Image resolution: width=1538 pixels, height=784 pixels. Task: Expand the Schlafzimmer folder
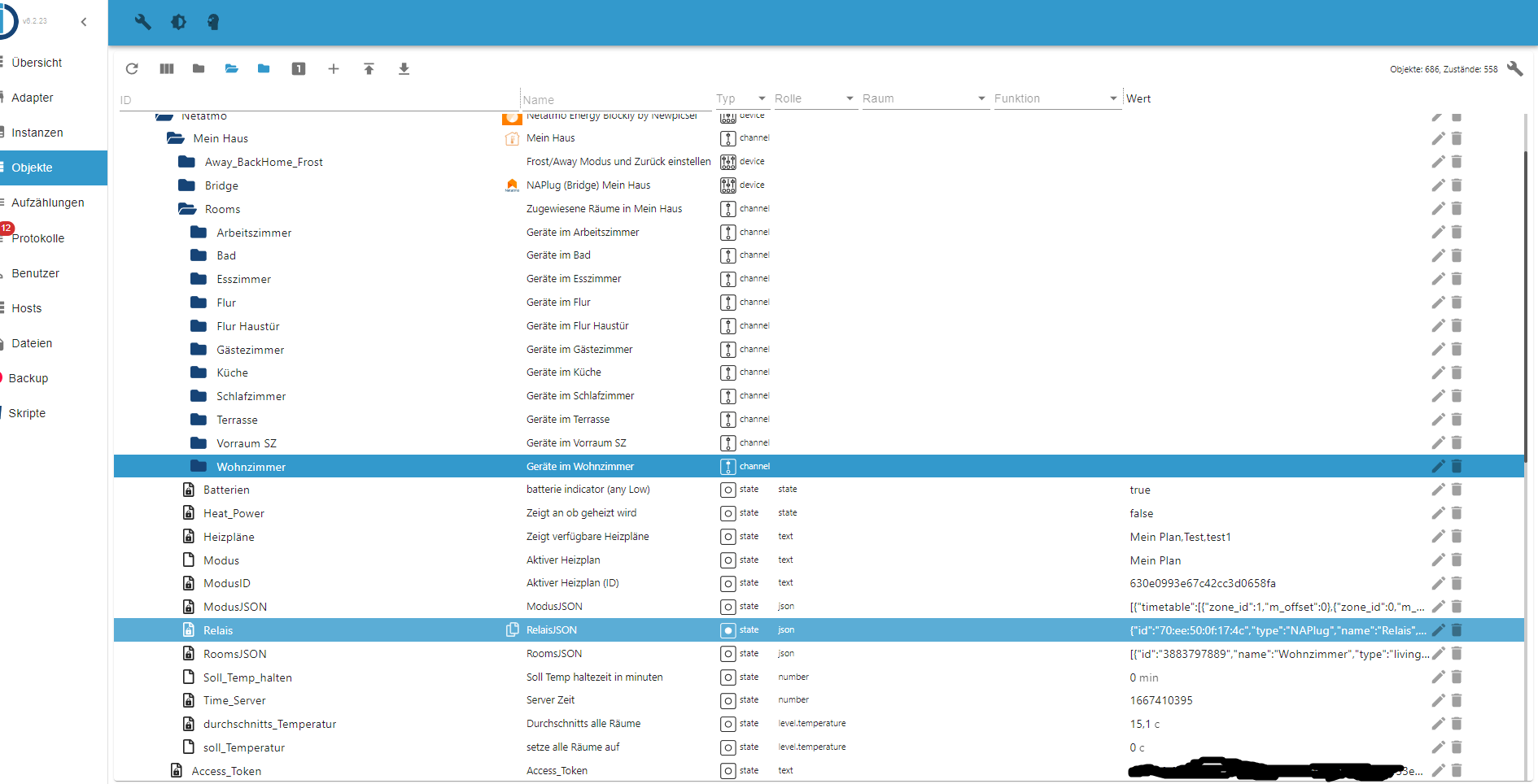[199, 396]
